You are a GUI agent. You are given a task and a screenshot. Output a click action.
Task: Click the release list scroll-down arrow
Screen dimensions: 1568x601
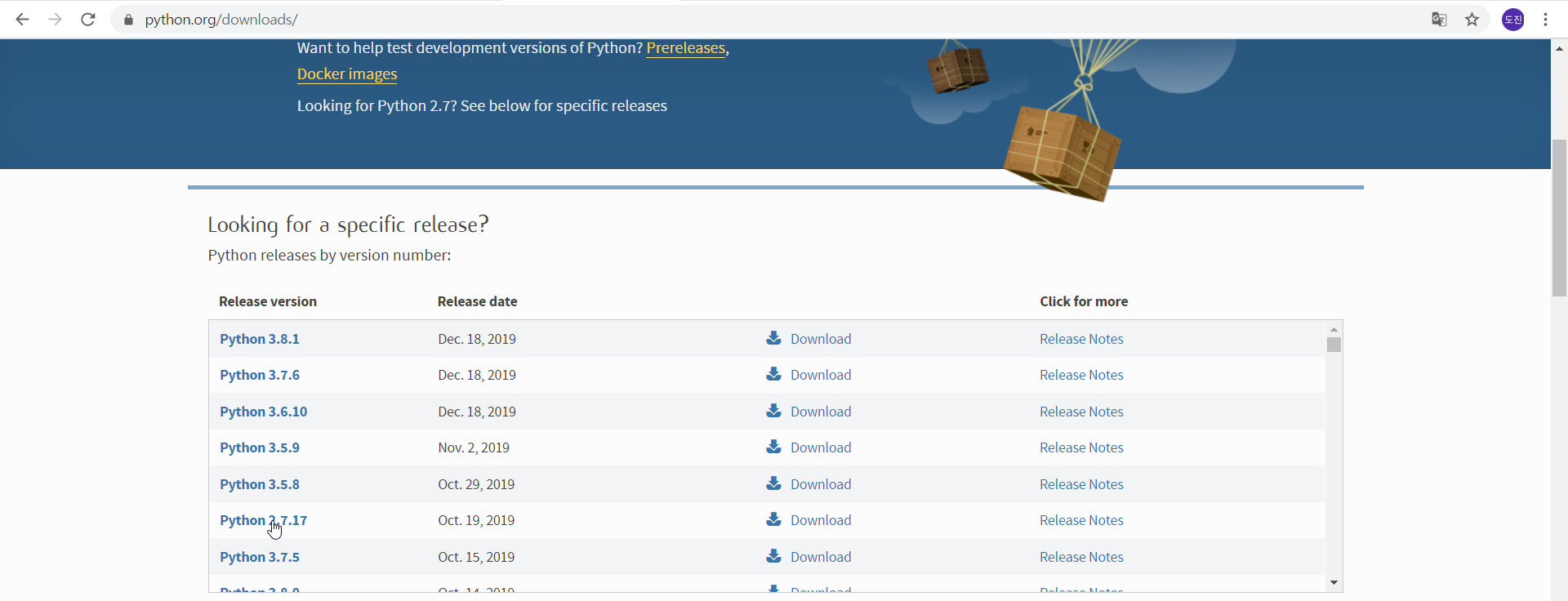[1334, 582]
